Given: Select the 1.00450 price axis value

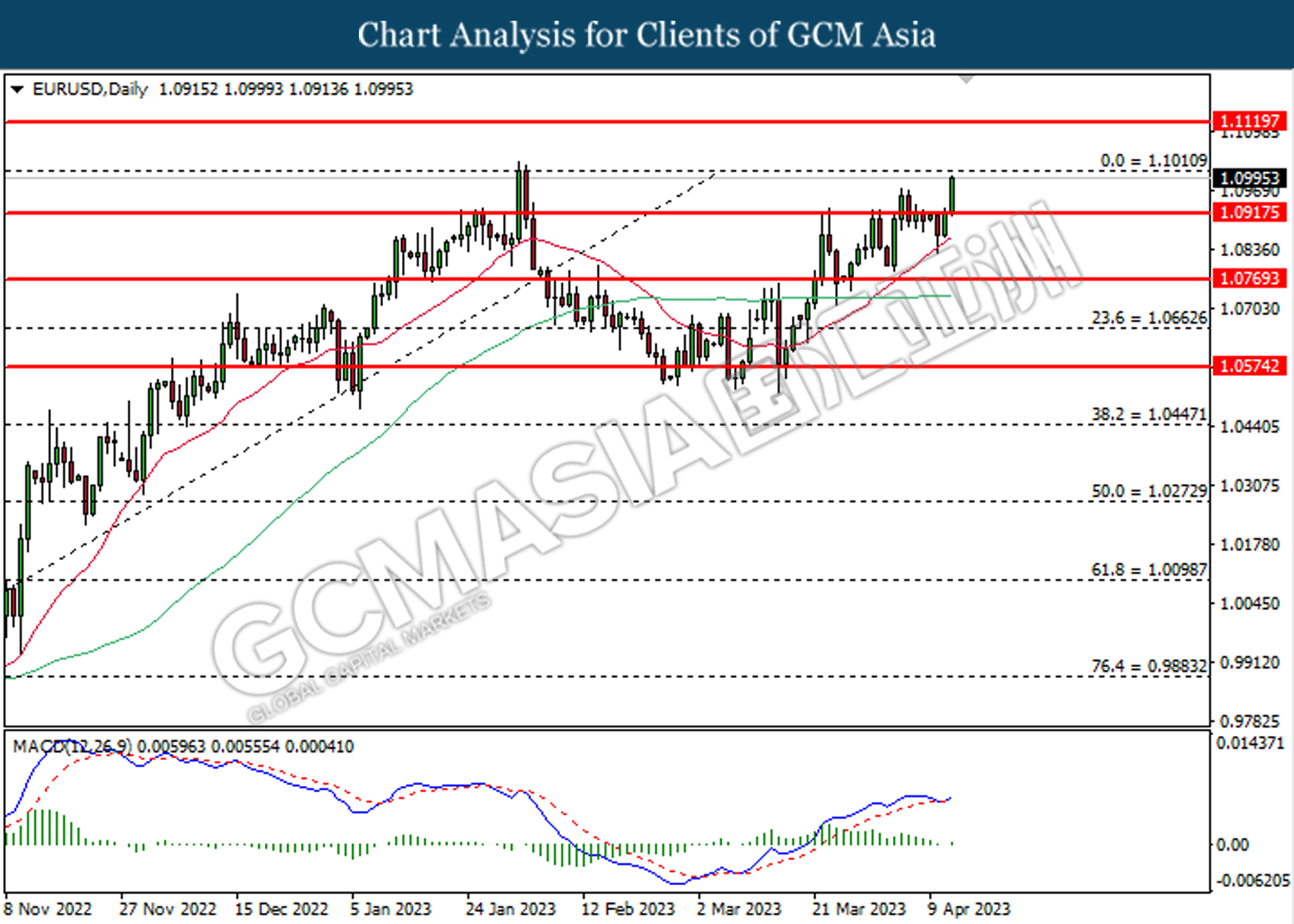Looking at the screenshot, I should 1249,603.
